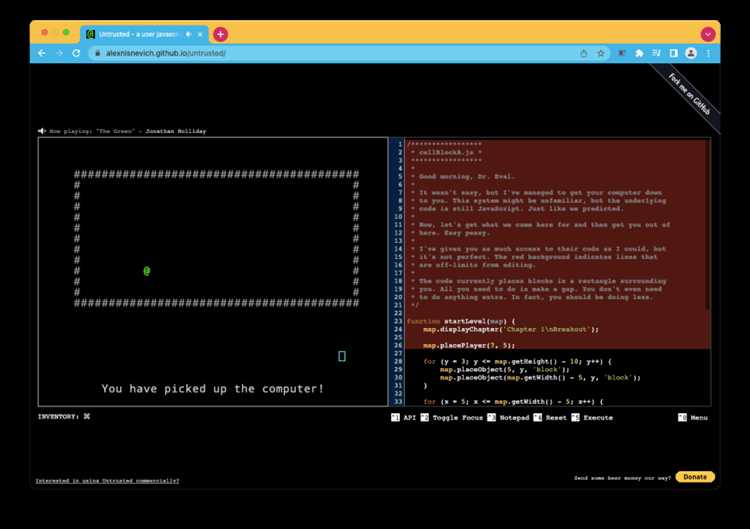Open the API reference button
This screenshot has height=529, width=750.
click(x=404, y=418)
